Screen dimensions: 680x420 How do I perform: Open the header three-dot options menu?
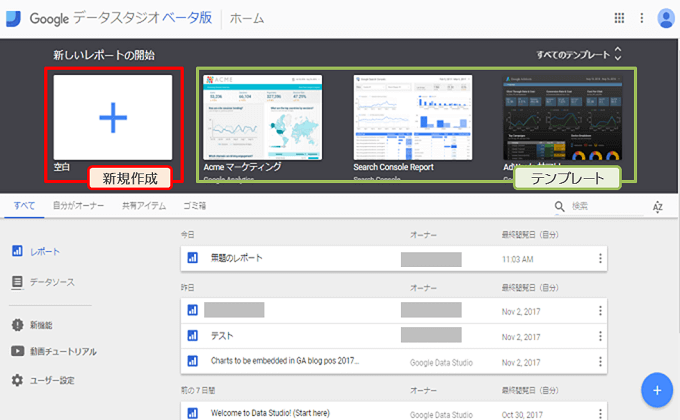642,18
